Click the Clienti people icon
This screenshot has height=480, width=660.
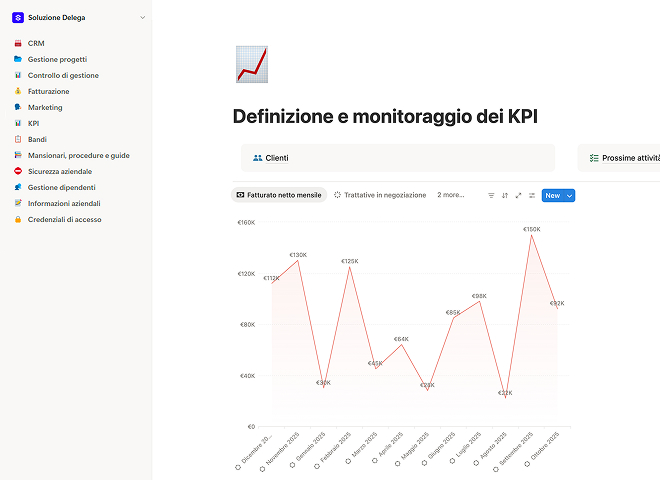(x=258, y=158)
